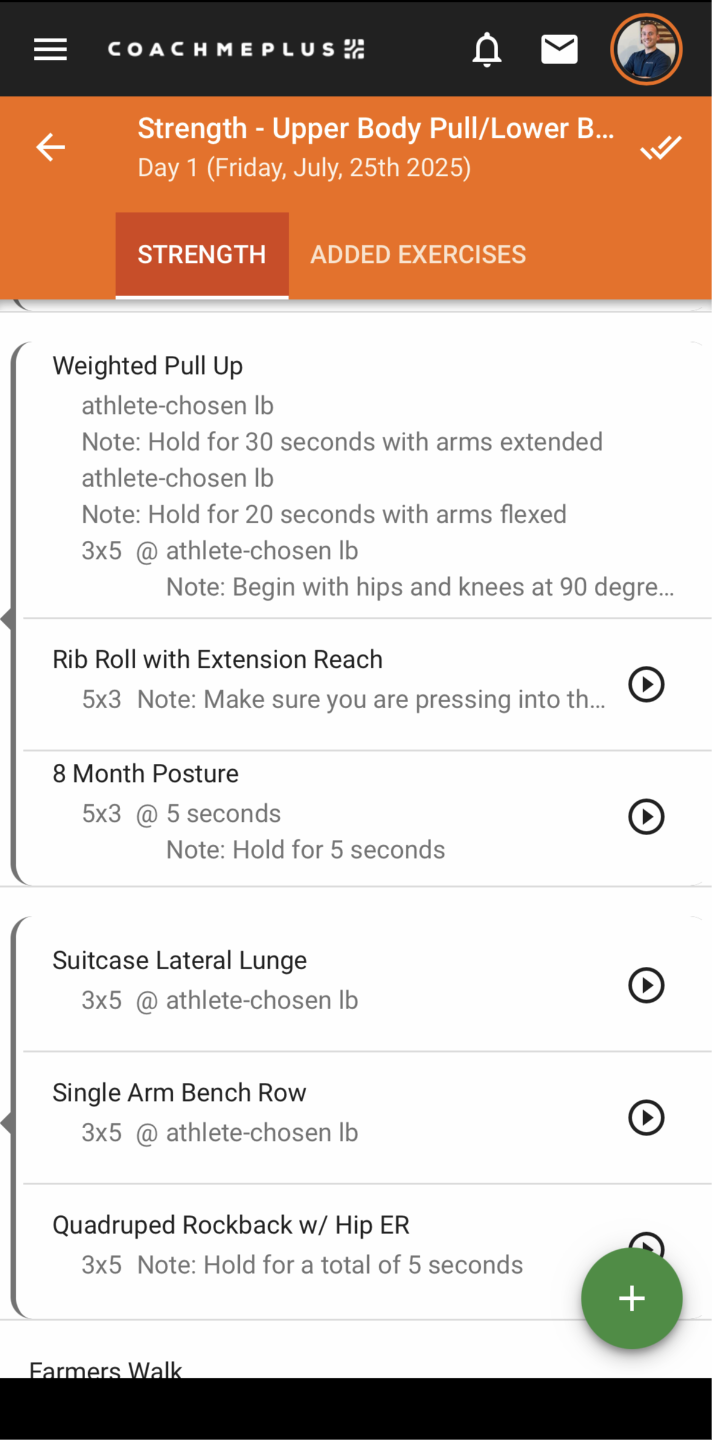Play video for 8 Month Posture

[x=646, y=816]
